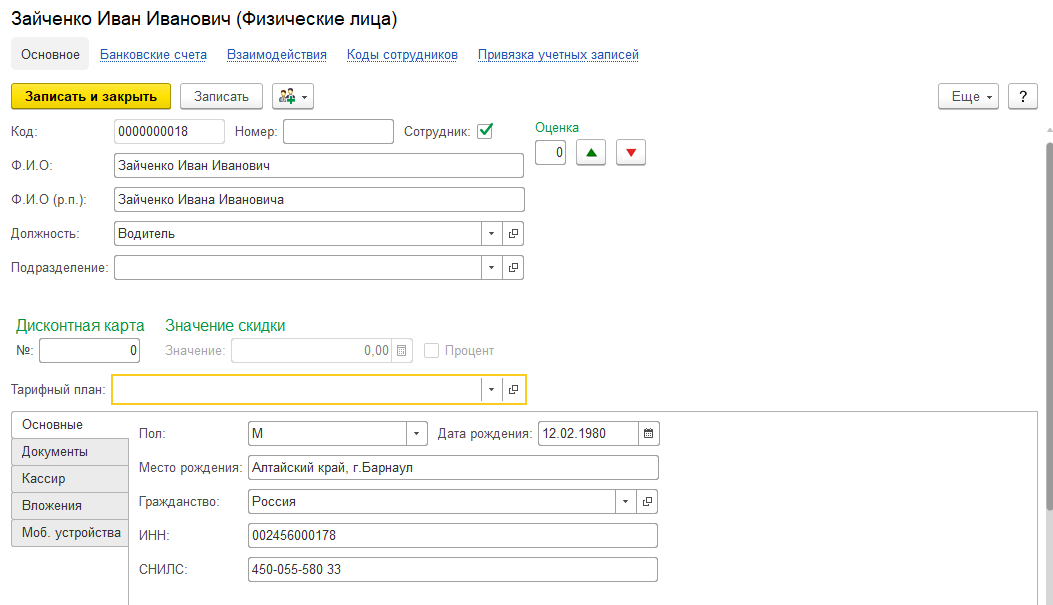The width and height of the screenshot is (1053, 605).
Task: Click the Записать и закрыть button
Action: click(x=91, y=96)
